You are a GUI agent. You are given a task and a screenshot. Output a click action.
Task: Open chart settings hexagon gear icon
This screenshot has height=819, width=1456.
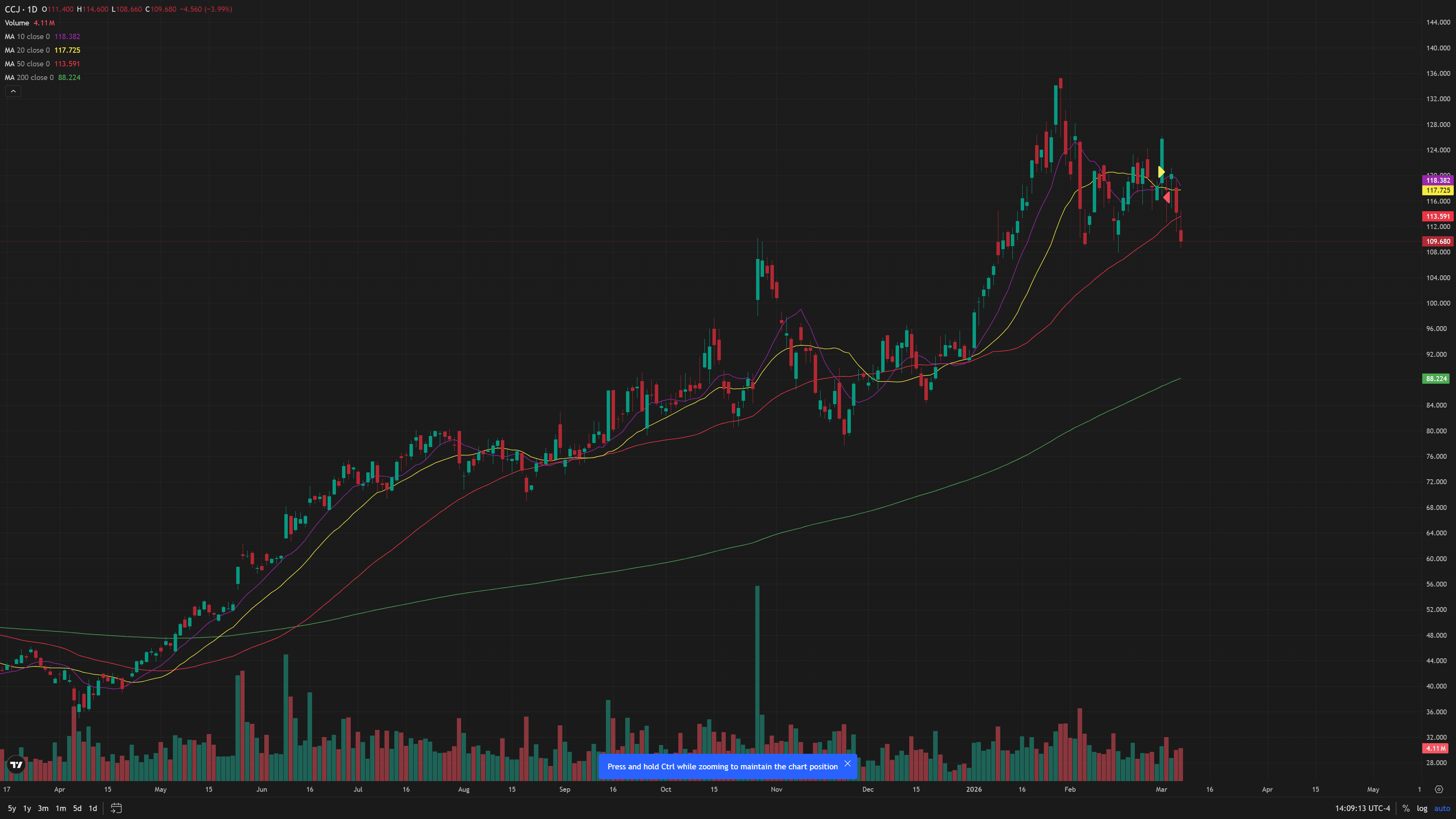(x=1439, y=789)
